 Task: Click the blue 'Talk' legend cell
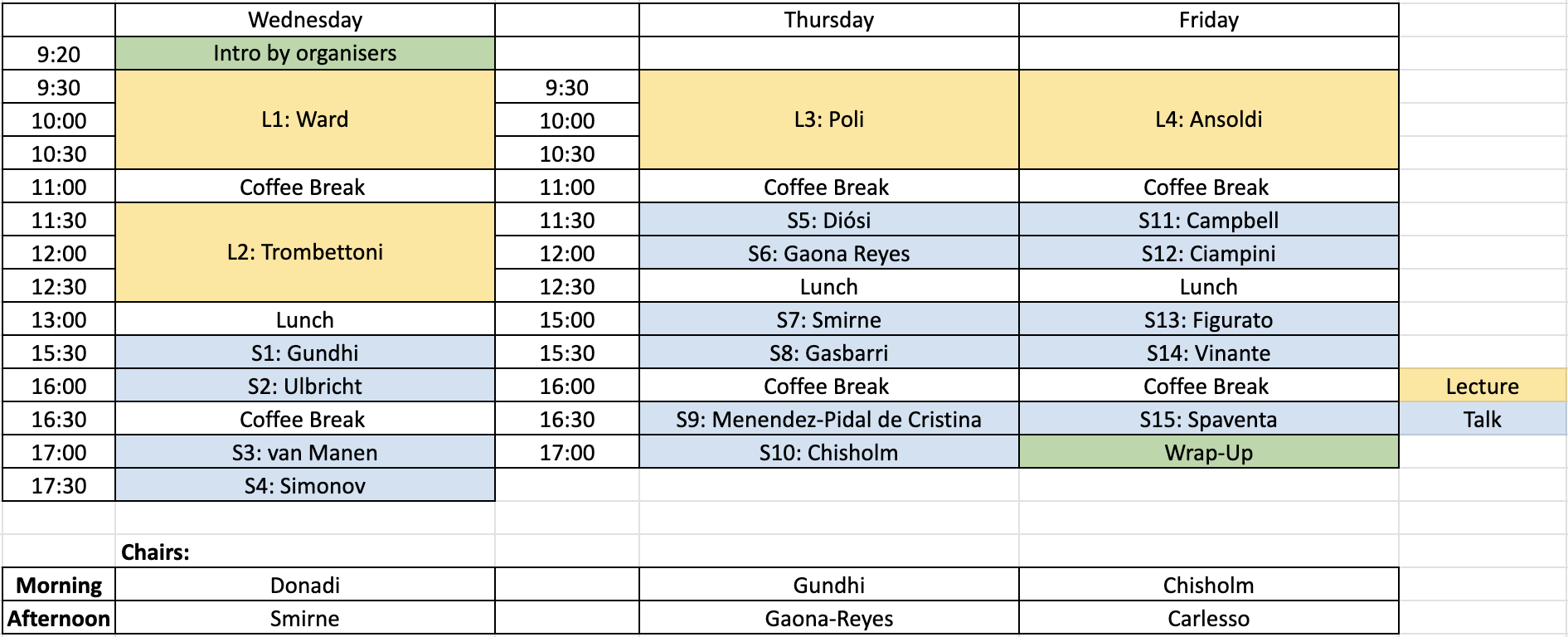(x=1483, y=419)
